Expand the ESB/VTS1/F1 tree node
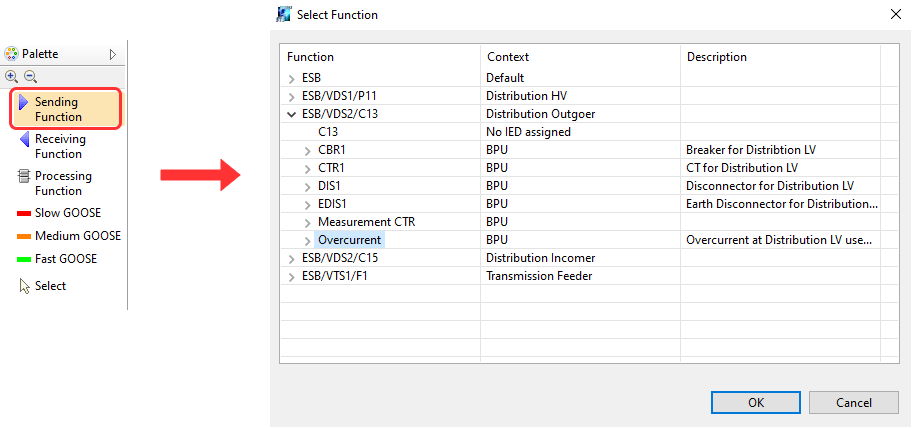 pyautogui.click(x=292, y=276)
